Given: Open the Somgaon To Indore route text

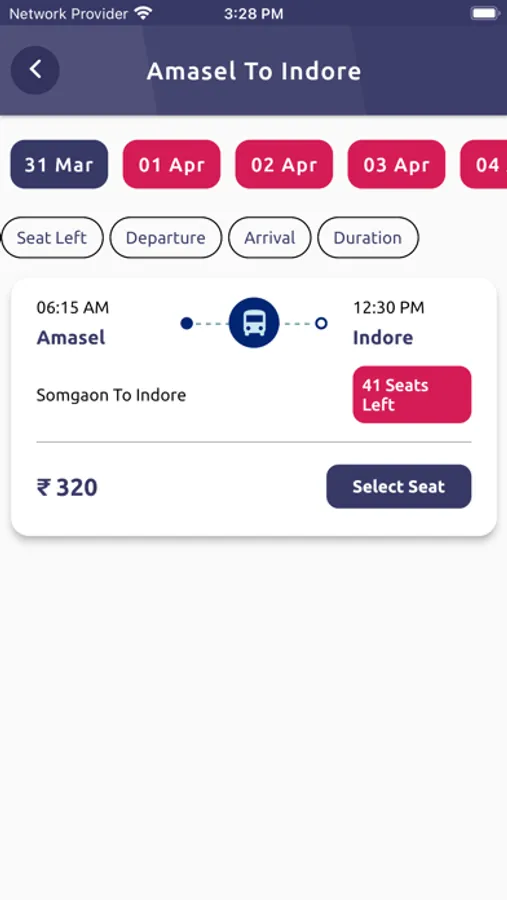Looking at the screenshot, I should [x=111, y=395].
